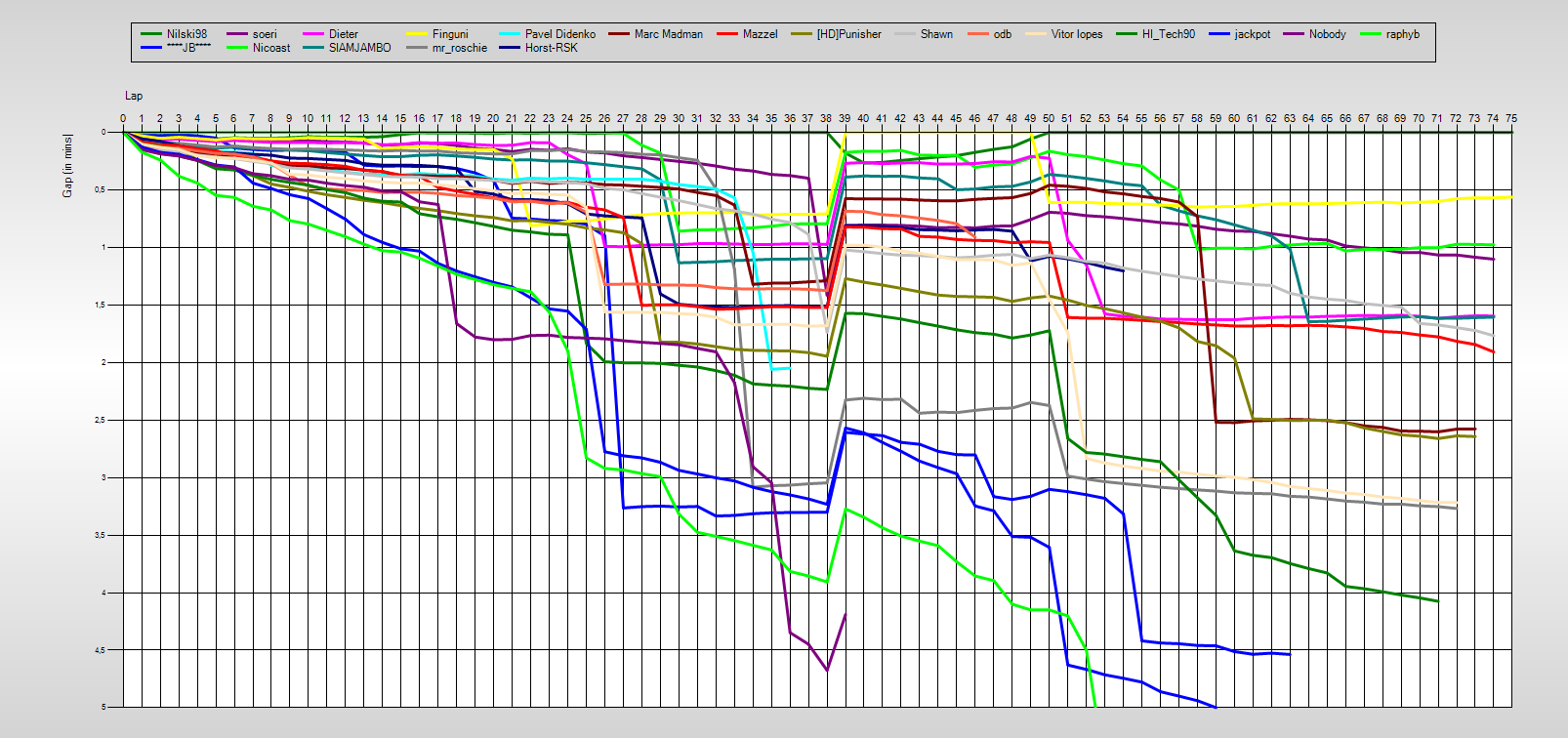
Task: Choose Horst-RSK in the legend
Action: [551, 48]
